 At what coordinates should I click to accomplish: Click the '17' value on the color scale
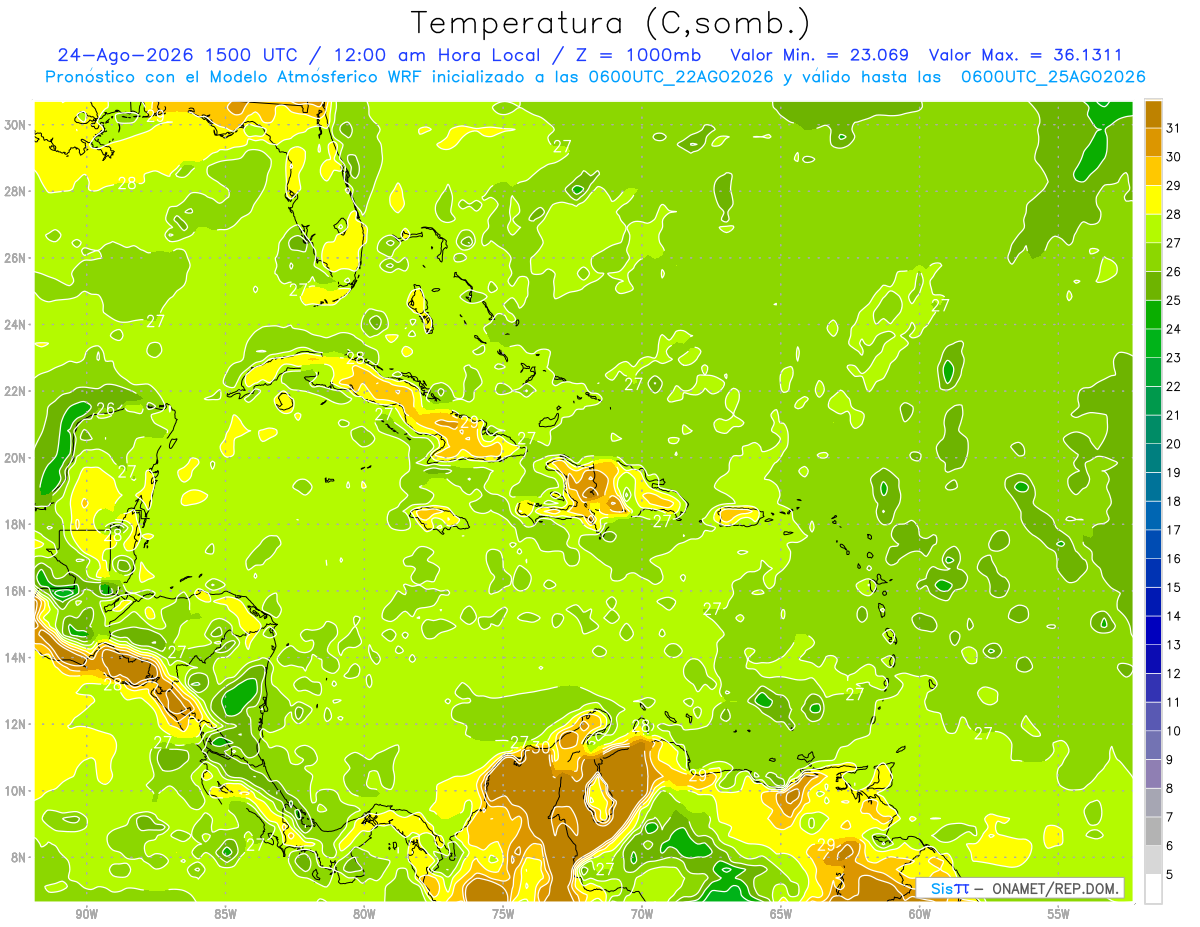1173,530
